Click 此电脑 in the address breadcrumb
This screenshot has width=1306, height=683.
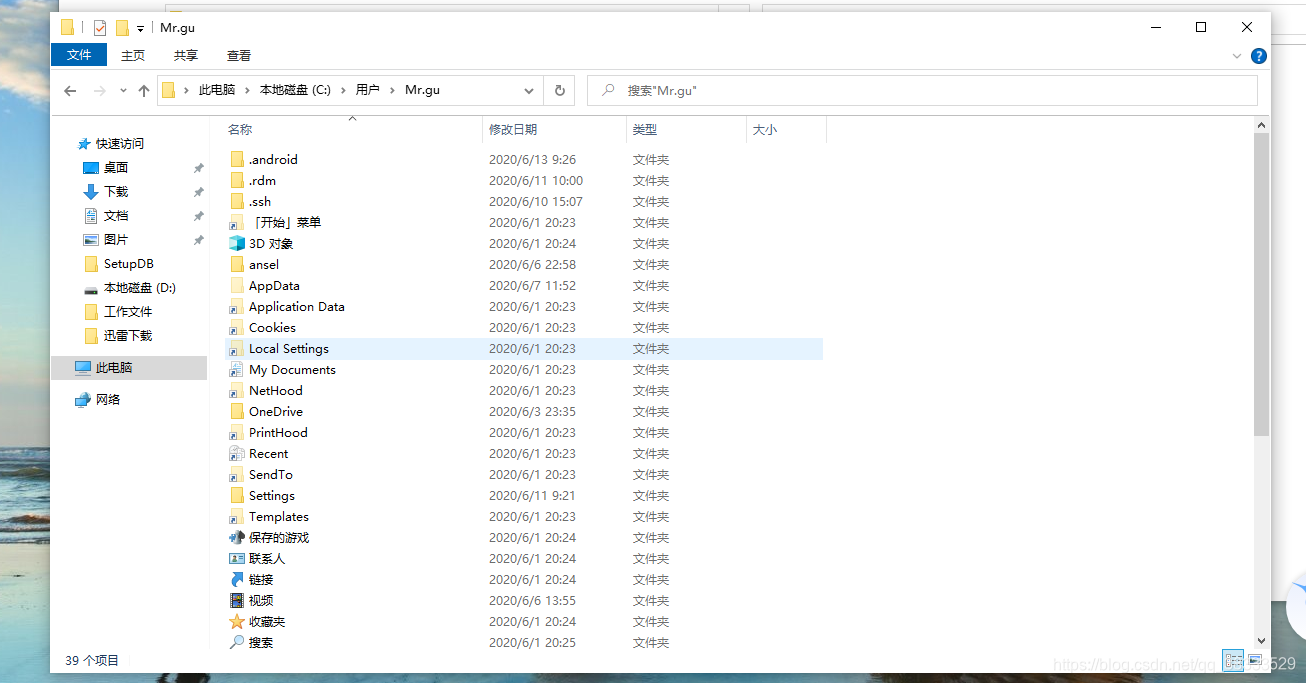pyautogui.click(x=217, y=90)
